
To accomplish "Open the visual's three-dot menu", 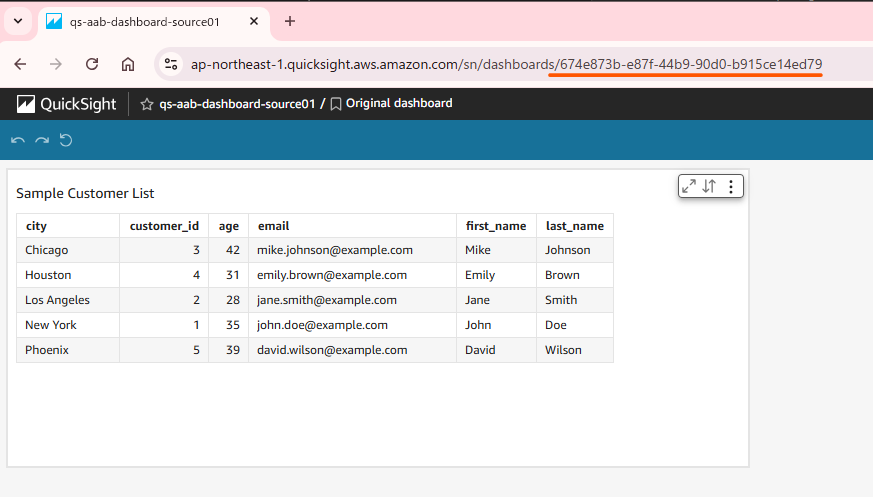I will click(730, 186).
